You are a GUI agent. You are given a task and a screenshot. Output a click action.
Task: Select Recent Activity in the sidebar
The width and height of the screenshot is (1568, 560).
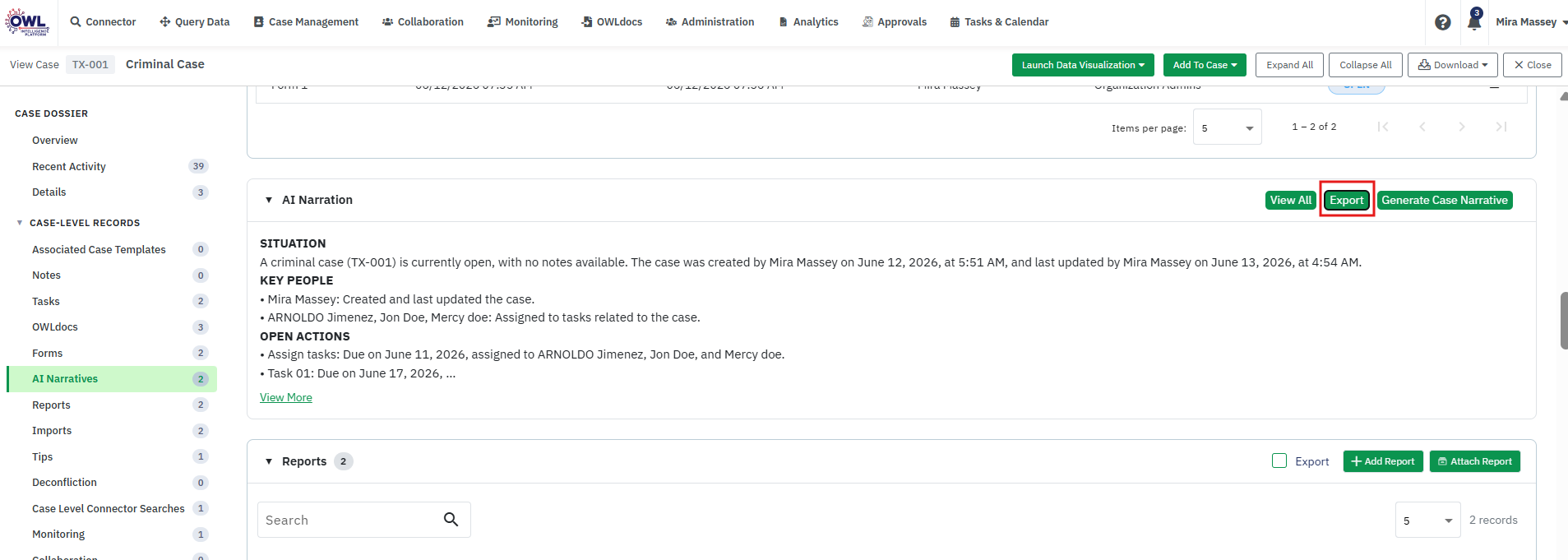tap(112, 166)
